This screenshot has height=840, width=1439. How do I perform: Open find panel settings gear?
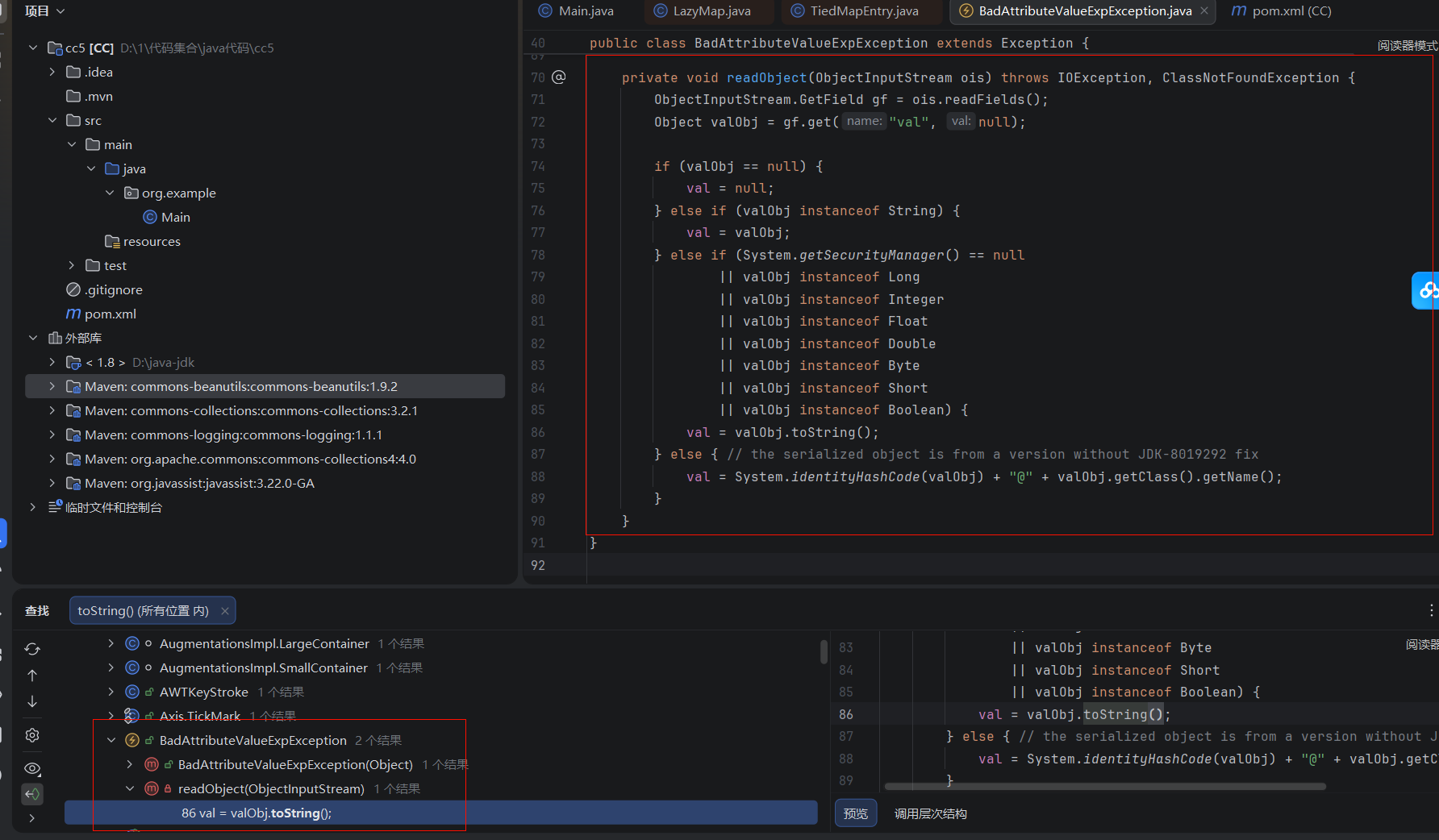coord(32,735)
